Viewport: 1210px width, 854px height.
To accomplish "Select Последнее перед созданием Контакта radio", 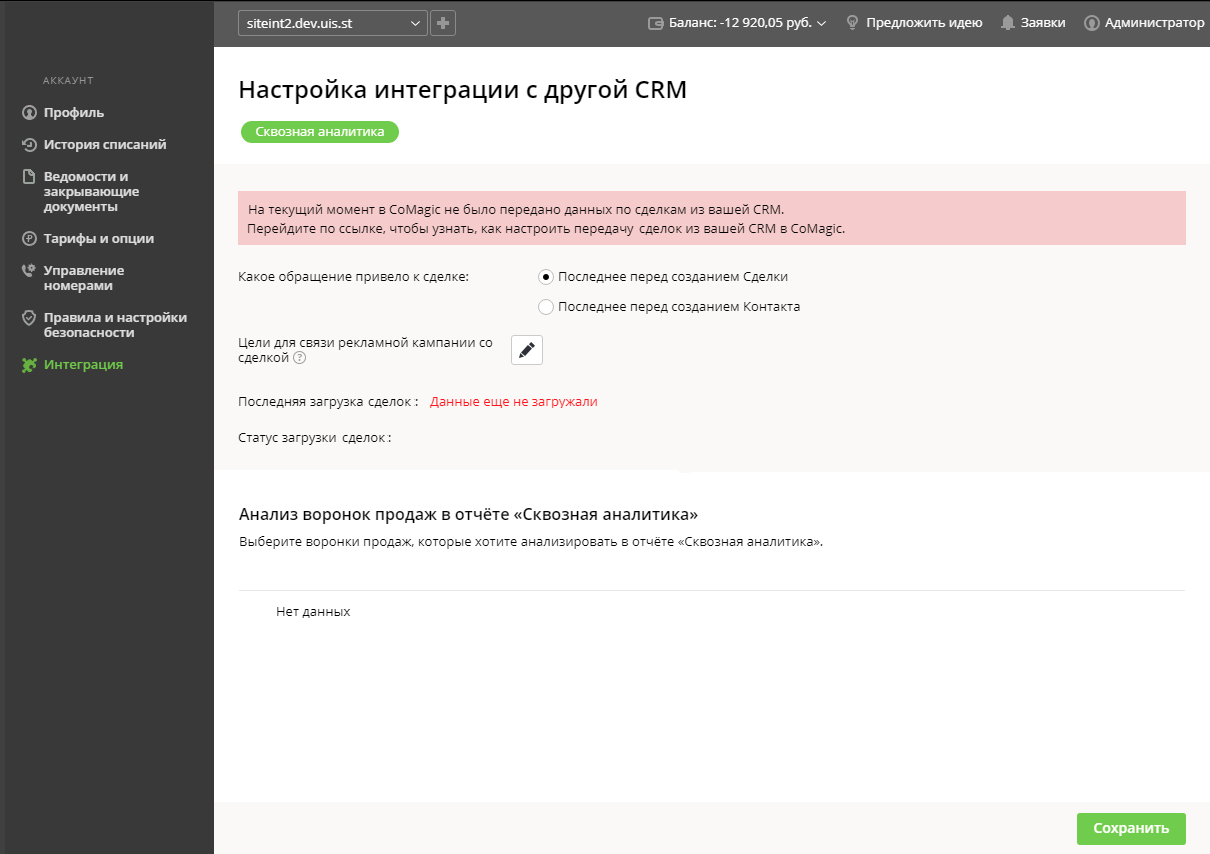I will (x=546, y=307).
